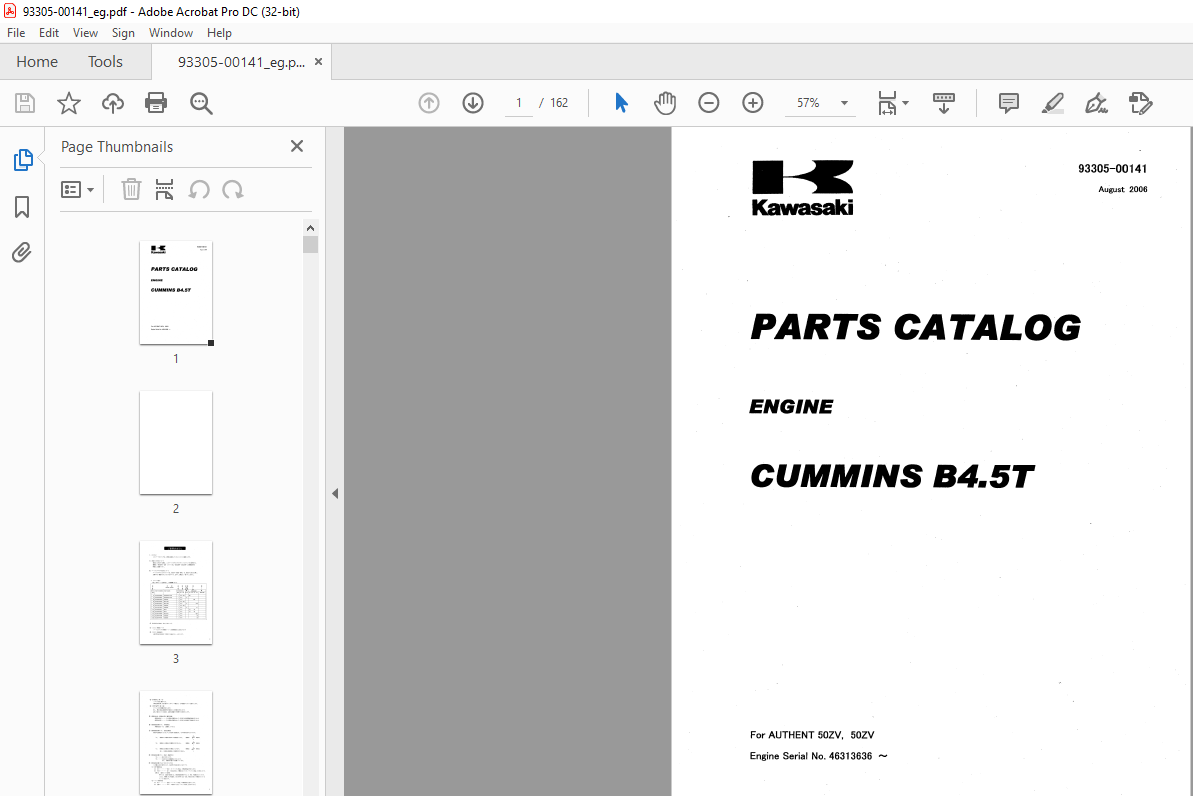Upload file to cloud icon

[113, 103]
